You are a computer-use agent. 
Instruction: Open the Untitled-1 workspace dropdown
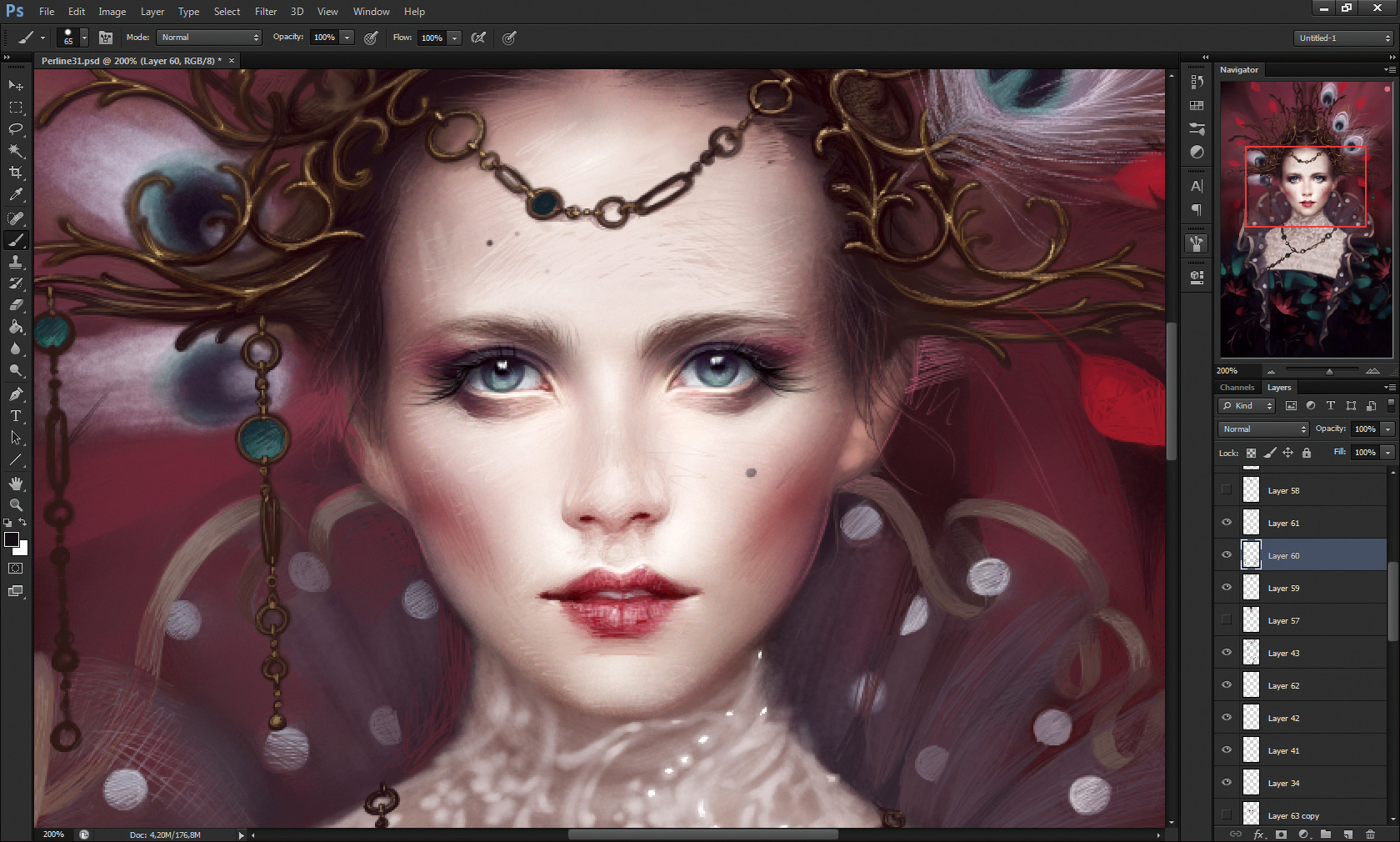click(1345, 38)
